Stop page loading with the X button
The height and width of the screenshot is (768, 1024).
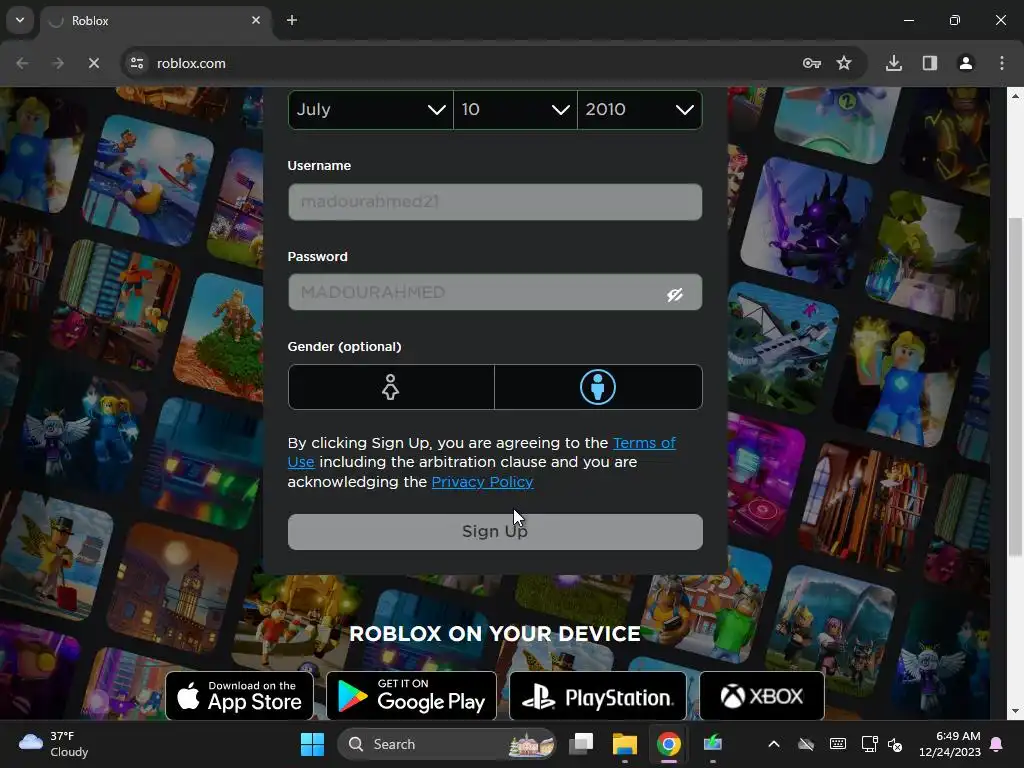[x=94, y=63]
